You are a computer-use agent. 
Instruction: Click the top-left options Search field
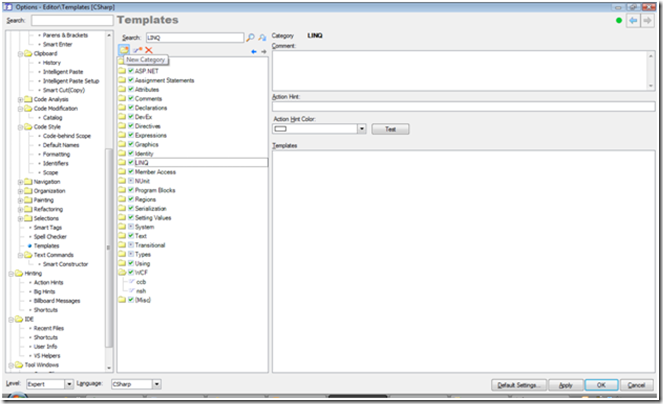(x=72, y=20)
